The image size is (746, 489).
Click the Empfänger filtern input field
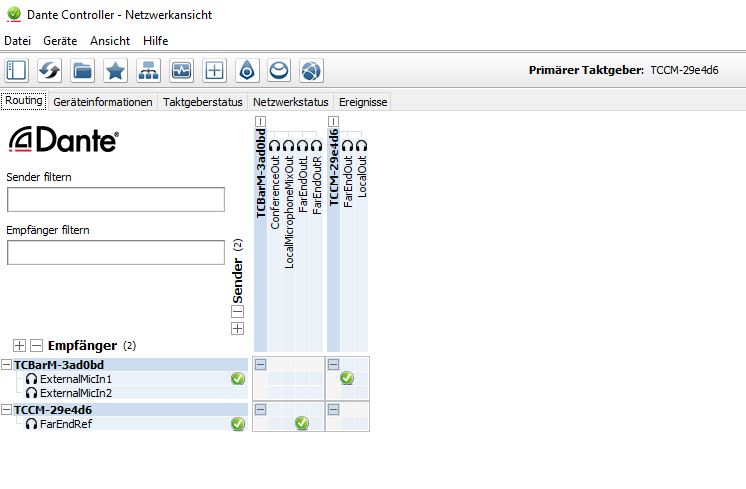pos(116,253)
